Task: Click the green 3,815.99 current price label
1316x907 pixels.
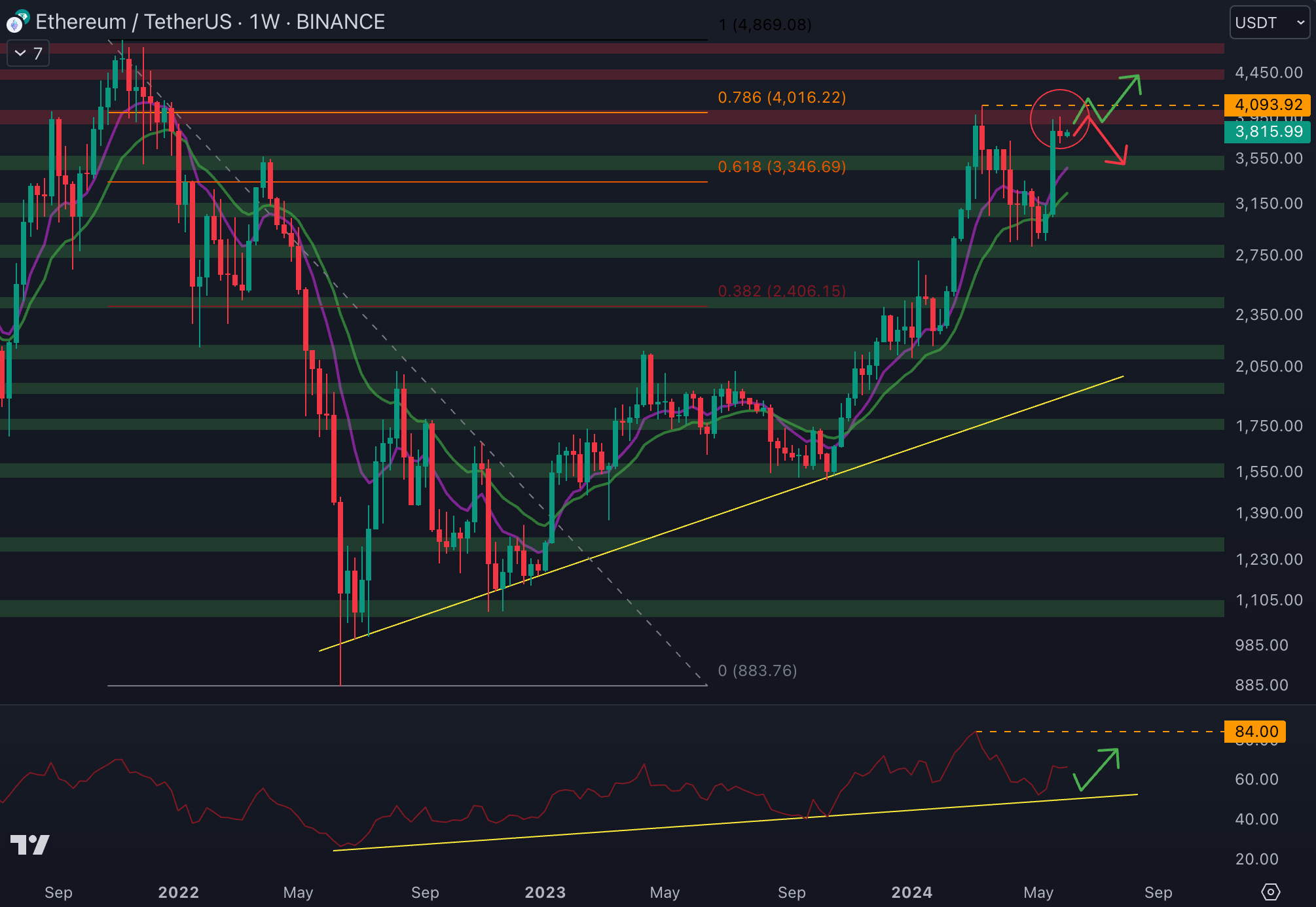Action: [1267, 132]
